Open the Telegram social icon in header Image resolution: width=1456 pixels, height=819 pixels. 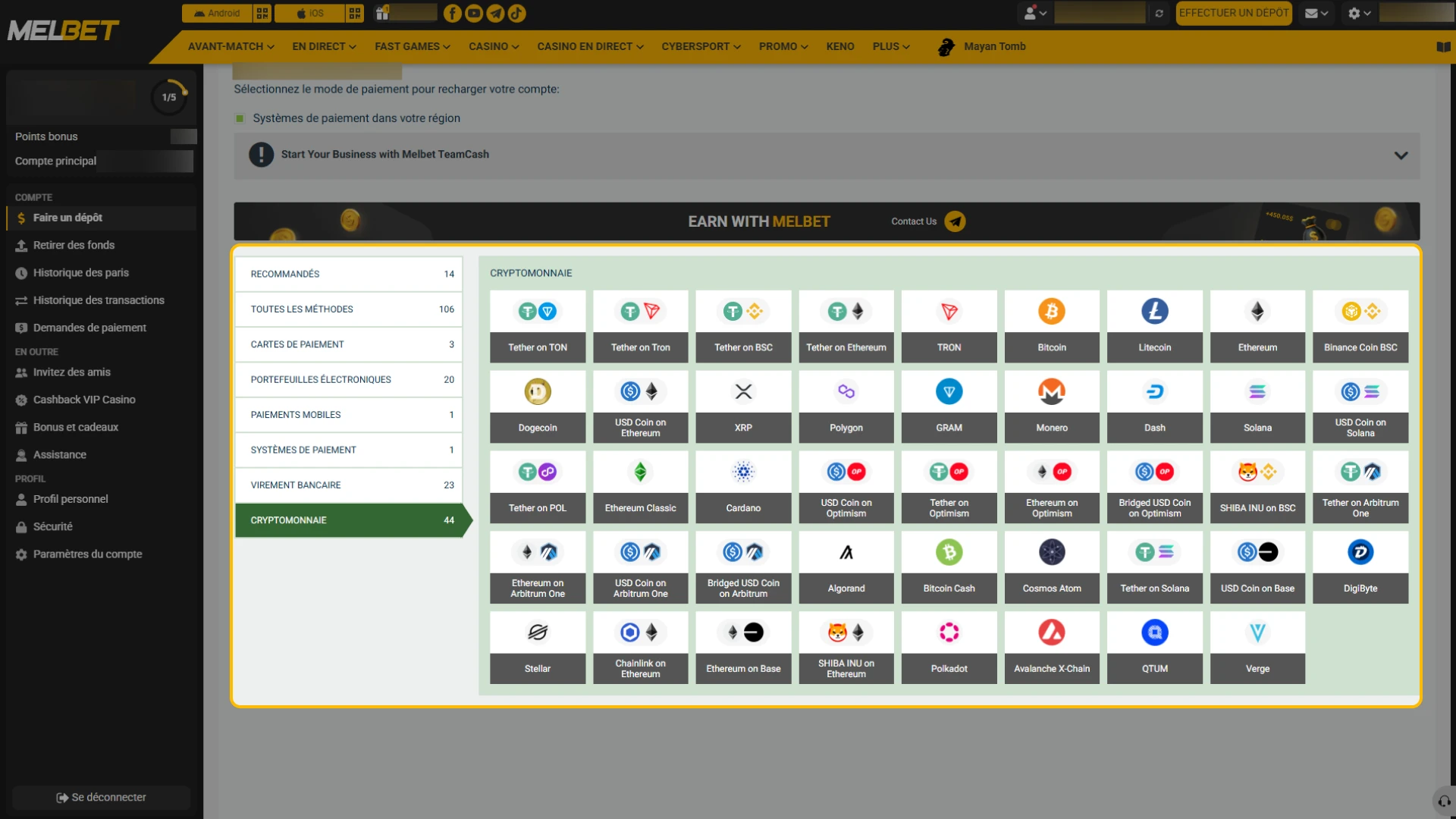point(495,13)
